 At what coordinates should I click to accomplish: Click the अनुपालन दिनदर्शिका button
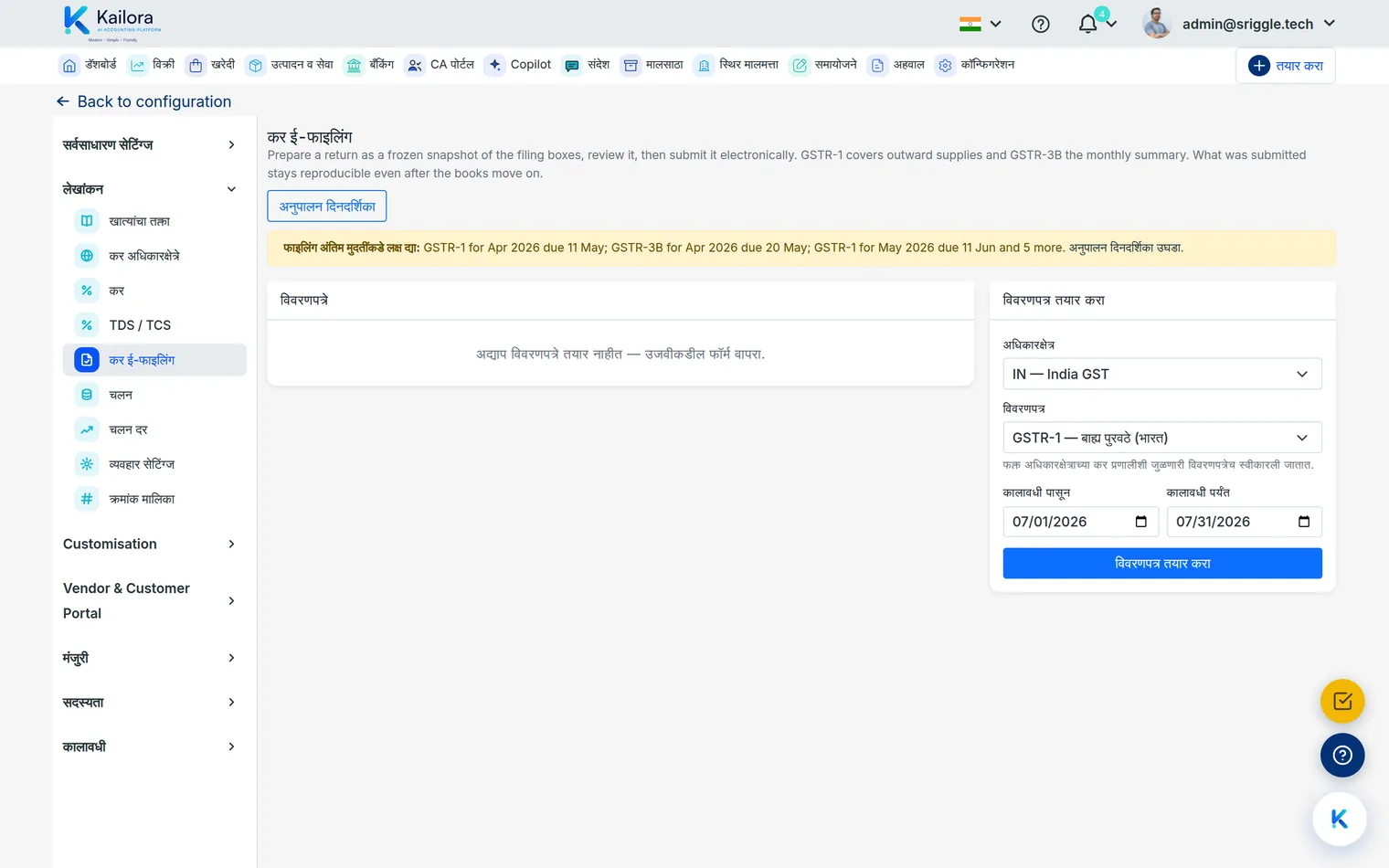[x=327, y=206]
